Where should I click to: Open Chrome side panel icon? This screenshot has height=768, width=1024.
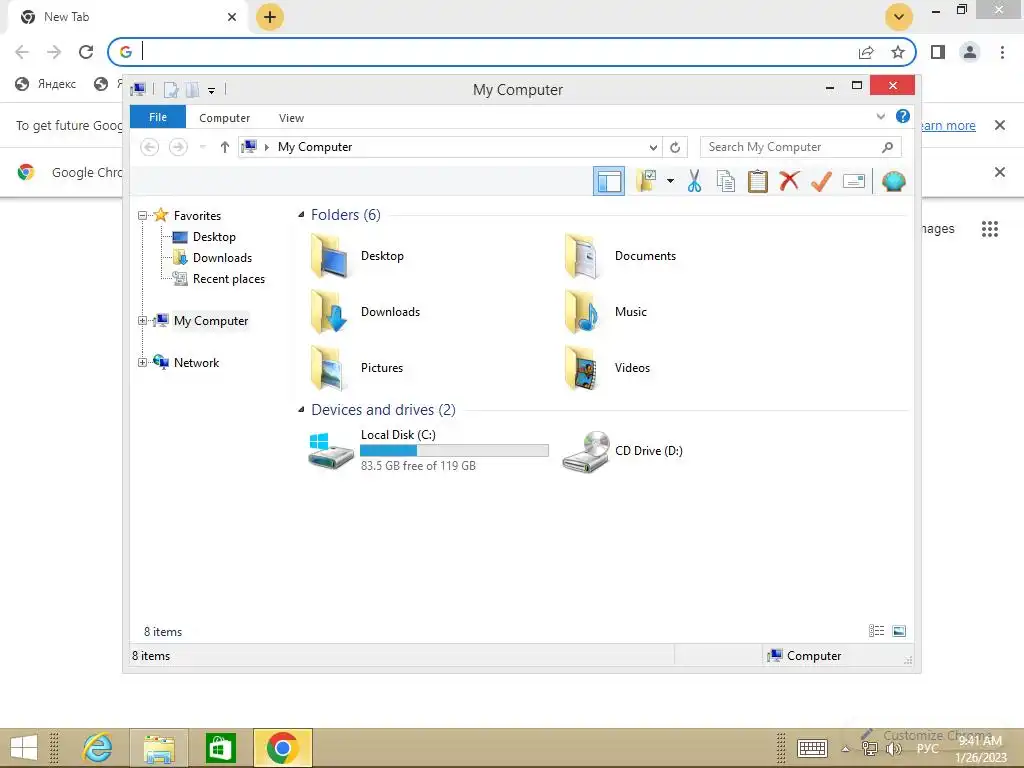(938, 52)
